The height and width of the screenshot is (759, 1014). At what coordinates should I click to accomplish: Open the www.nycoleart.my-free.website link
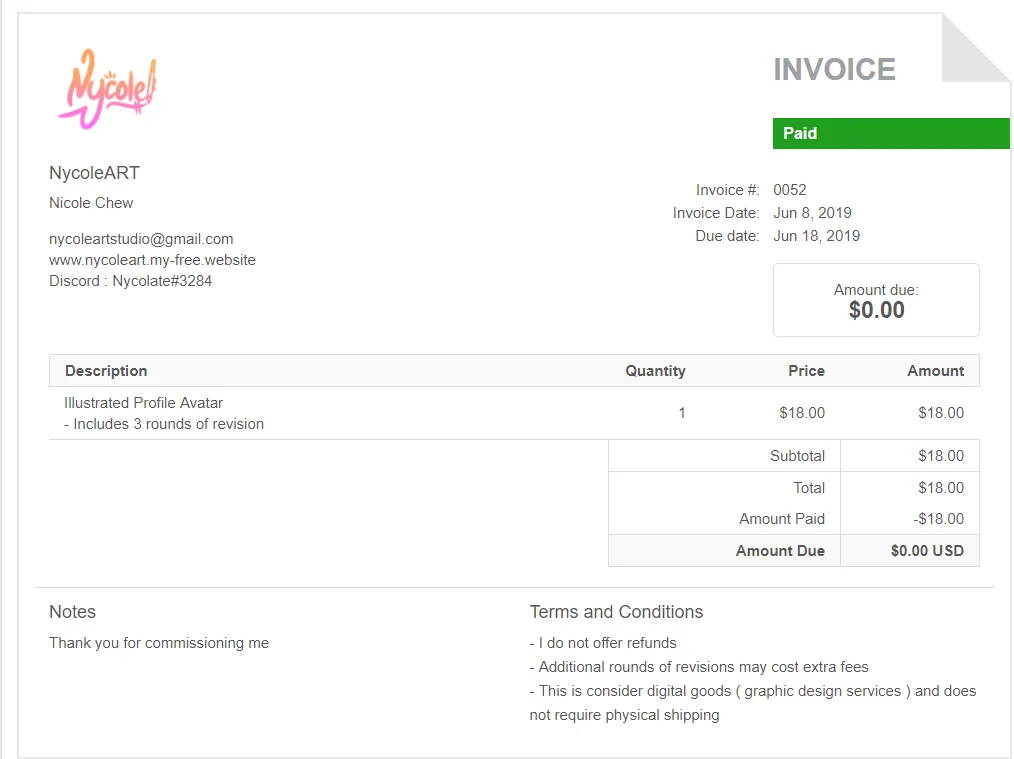(152, 260)
